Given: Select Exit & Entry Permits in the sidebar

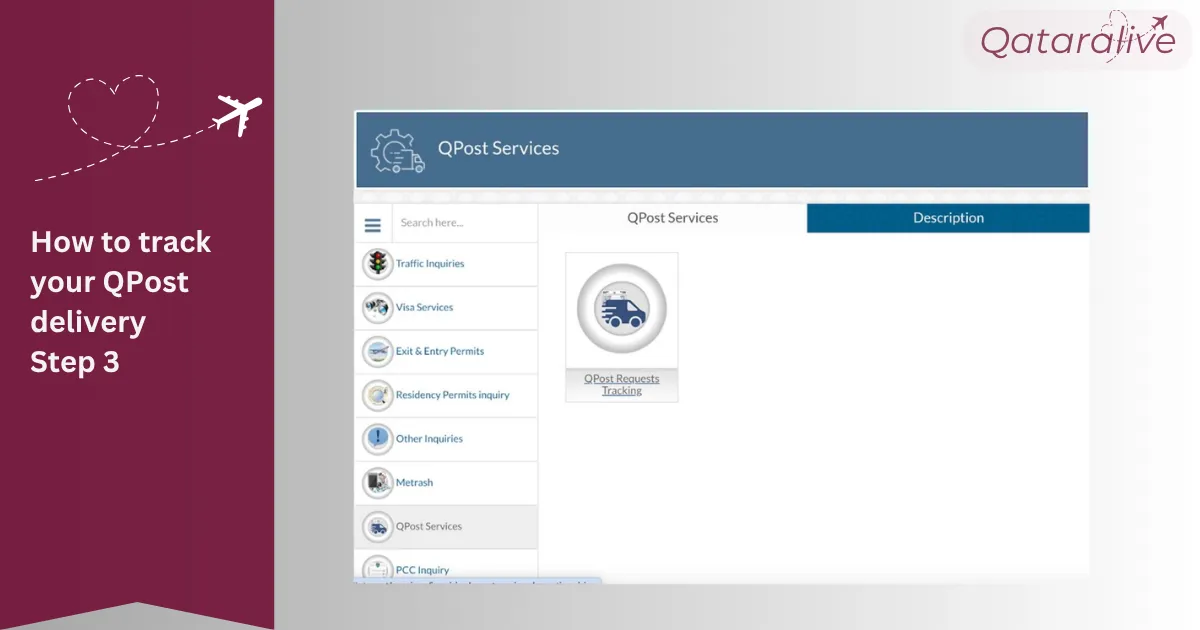Looking at the screenshot, I should click(x=446, y=352).
